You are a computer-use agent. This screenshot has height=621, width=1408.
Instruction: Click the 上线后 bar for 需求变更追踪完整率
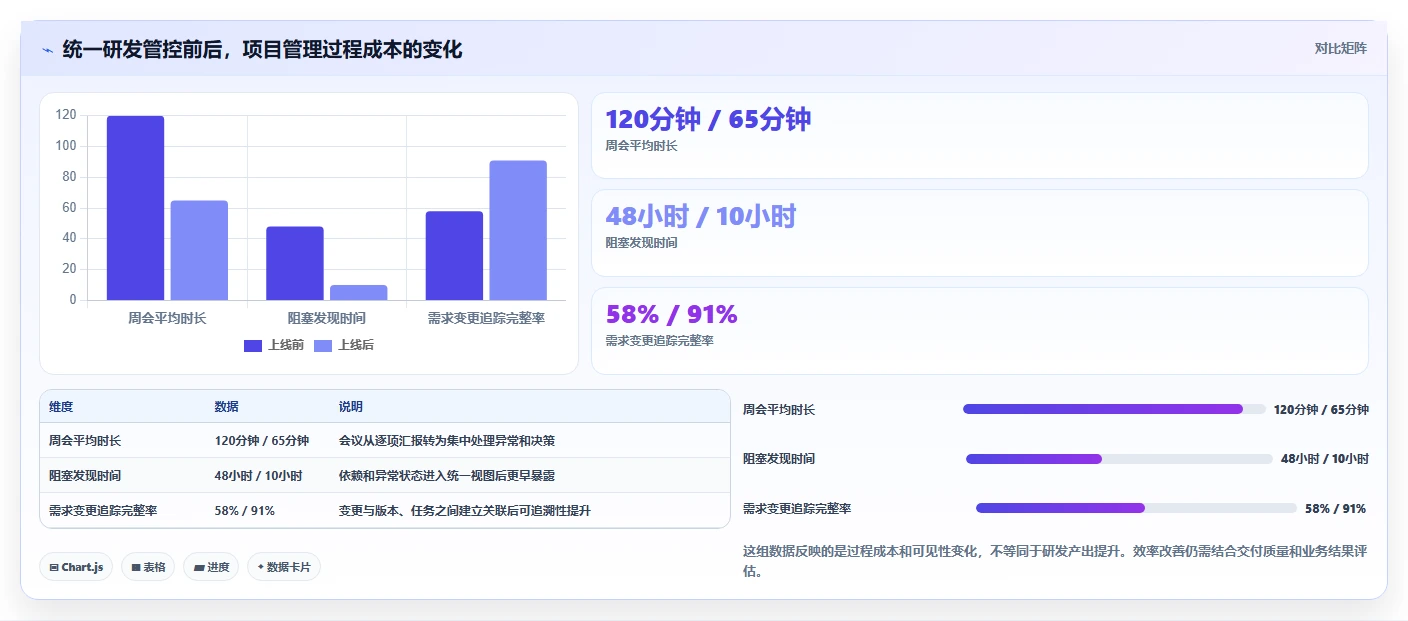[x=518, y=230]
